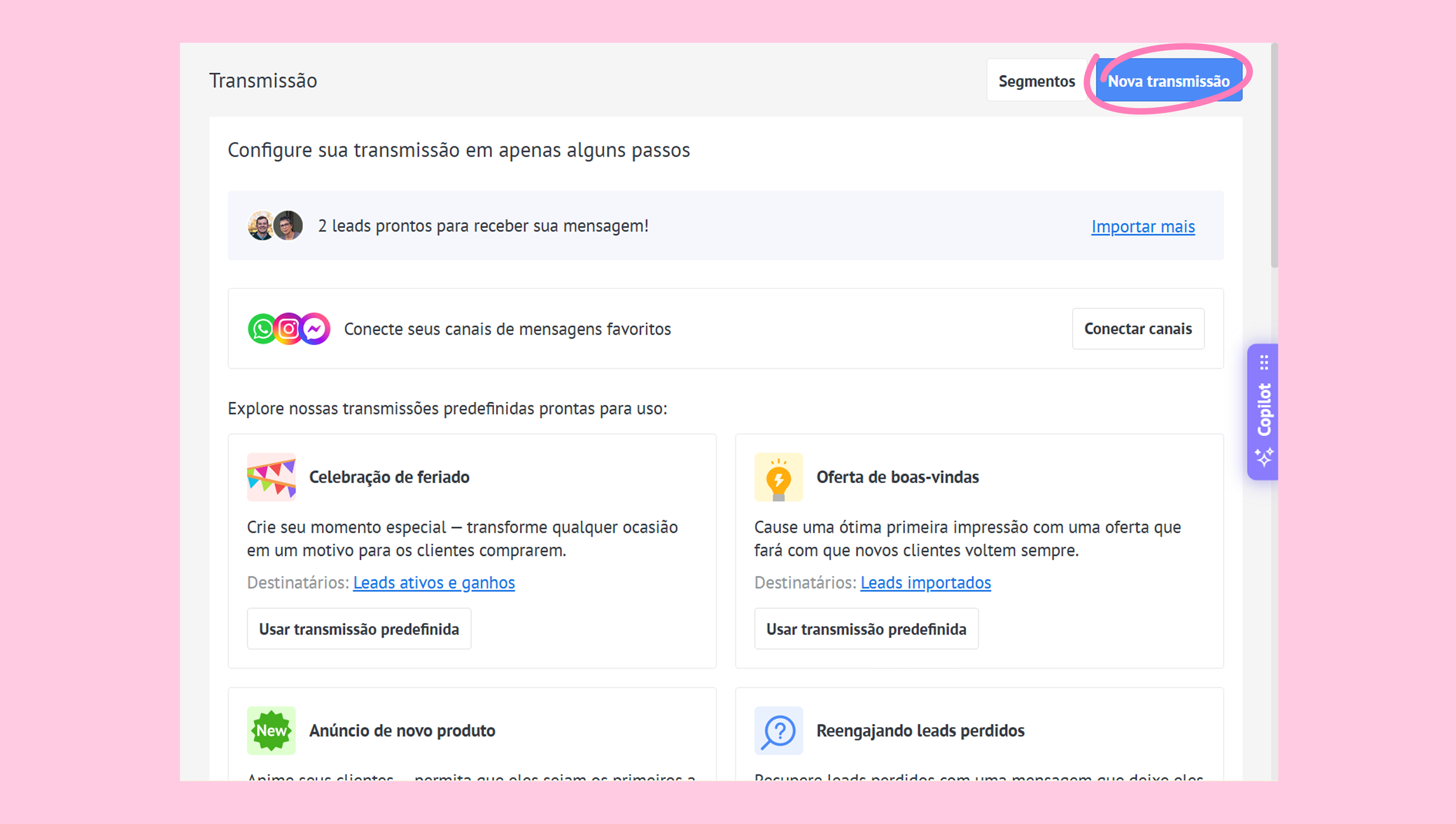Click the holiday celebration flags icon
This screenshot has height=824, width=1456.
tap(271, 477)
